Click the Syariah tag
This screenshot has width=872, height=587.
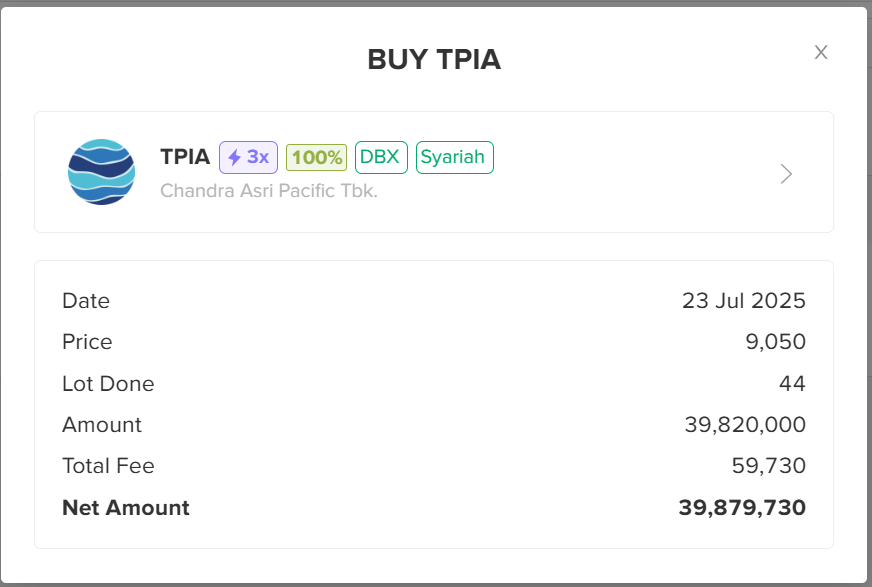coord(454,157)
